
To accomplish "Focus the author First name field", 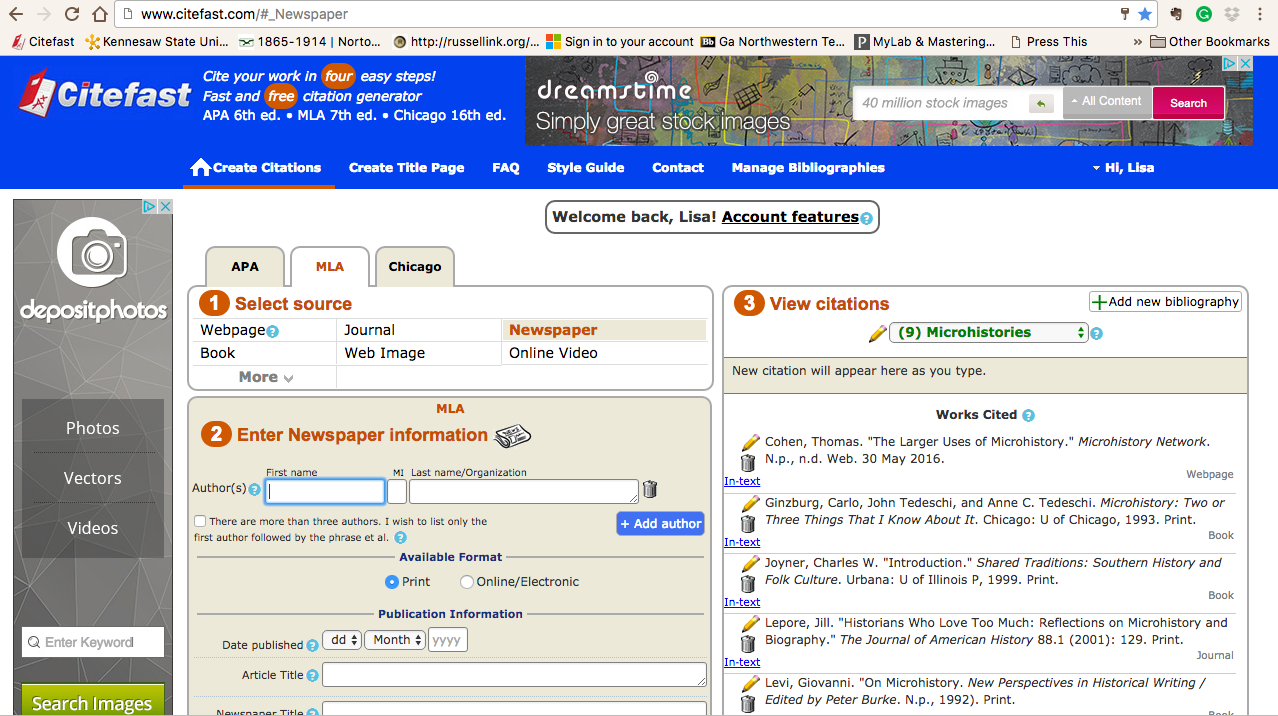I will [x=325, y=491].
